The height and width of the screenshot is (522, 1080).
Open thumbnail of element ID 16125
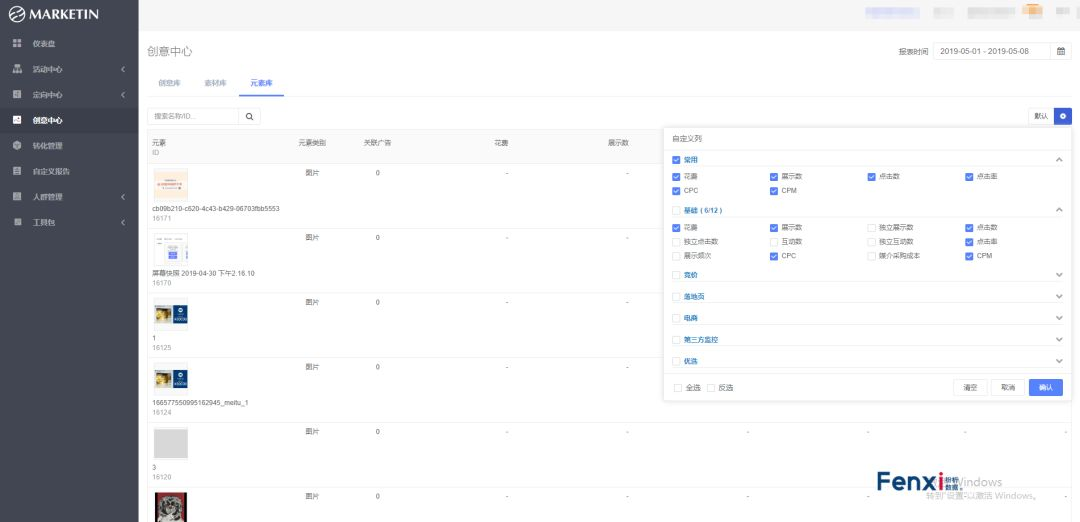click(170, 314)
